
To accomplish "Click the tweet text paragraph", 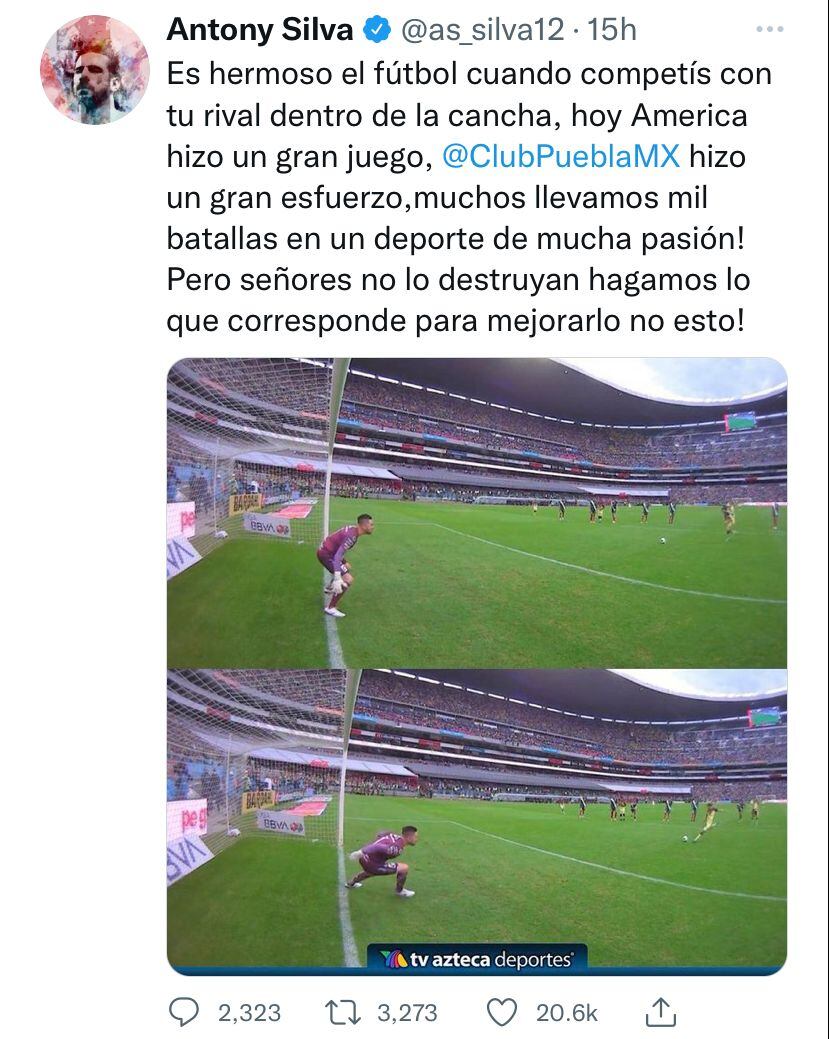I will (469, 197).
